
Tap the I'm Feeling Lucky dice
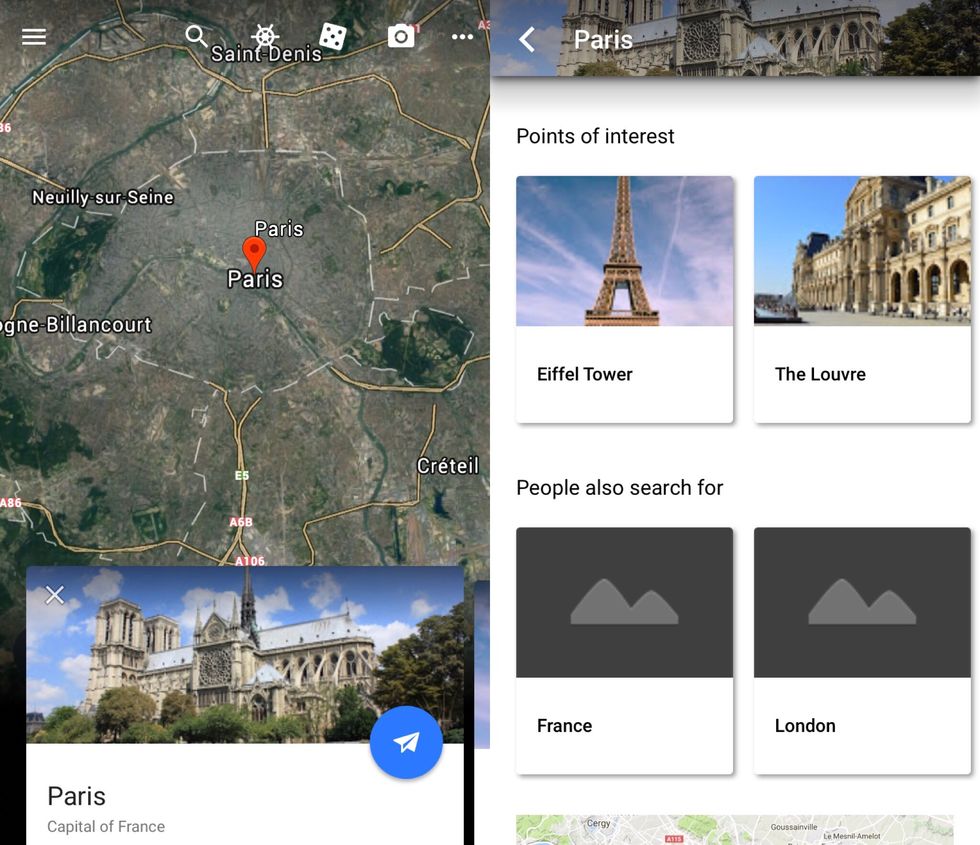(x=333, y=37)
